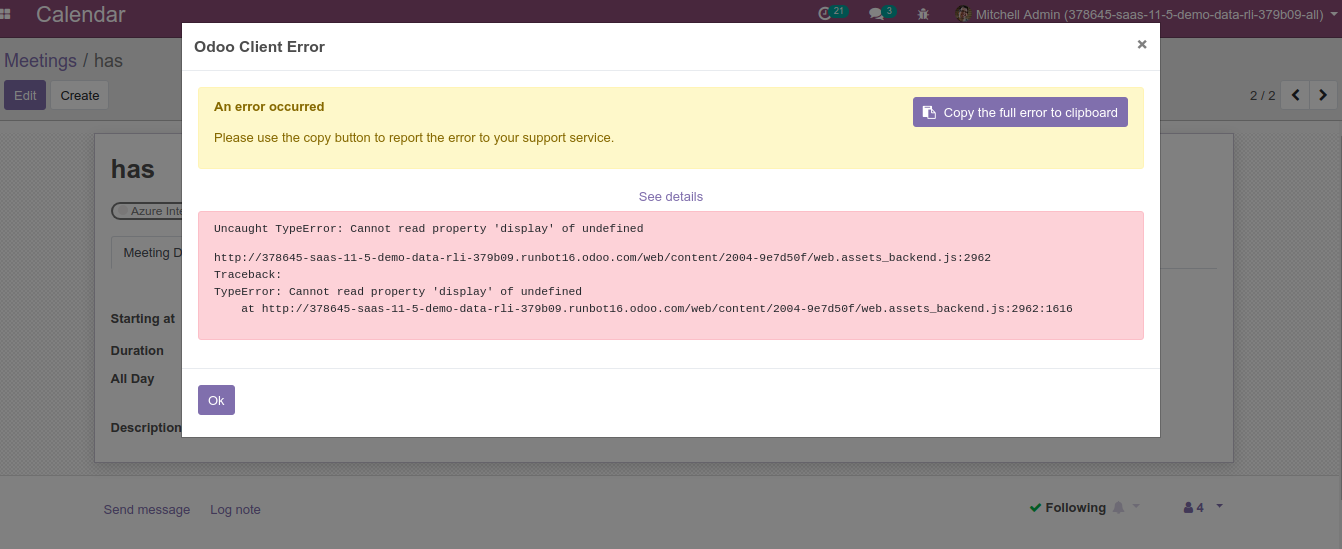Click the Azure Interior attendee tag
1342x549 pixels.
[147, 211]
